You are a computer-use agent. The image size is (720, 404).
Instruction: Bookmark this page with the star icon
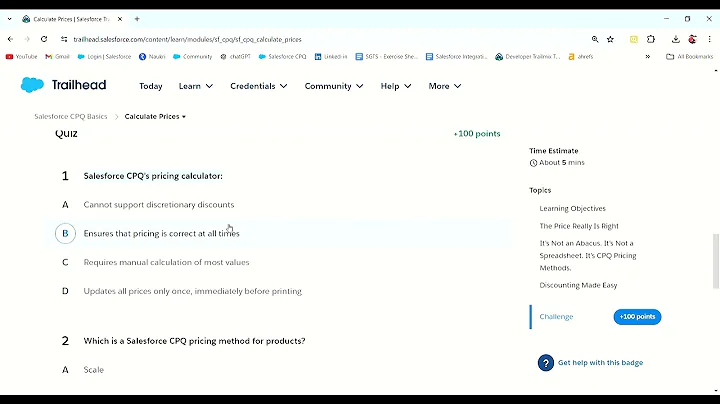[610, 39]
